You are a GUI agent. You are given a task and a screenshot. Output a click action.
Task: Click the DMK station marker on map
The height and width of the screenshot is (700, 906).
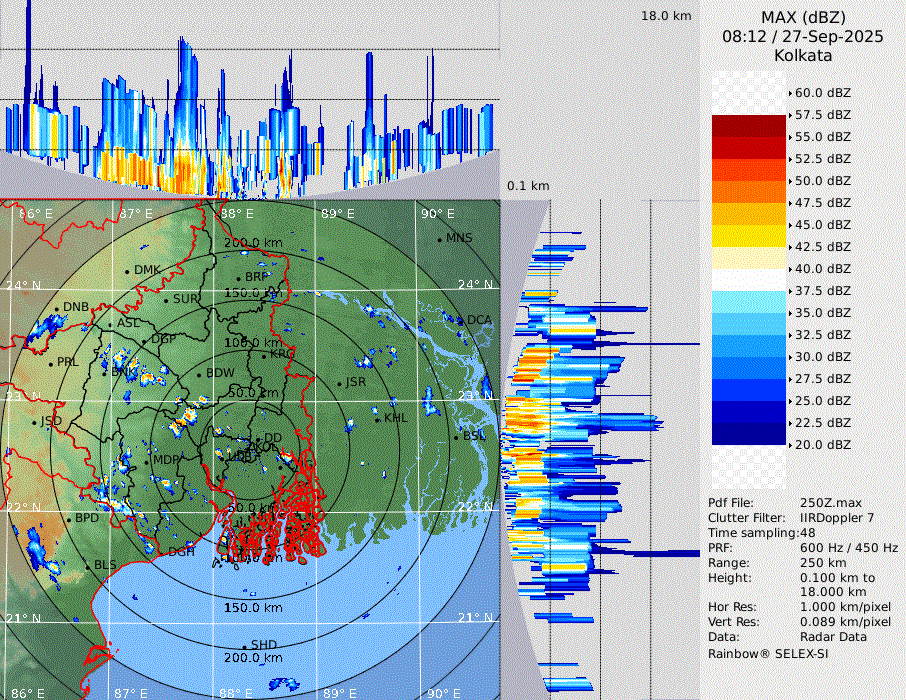[x=127, y=271]
